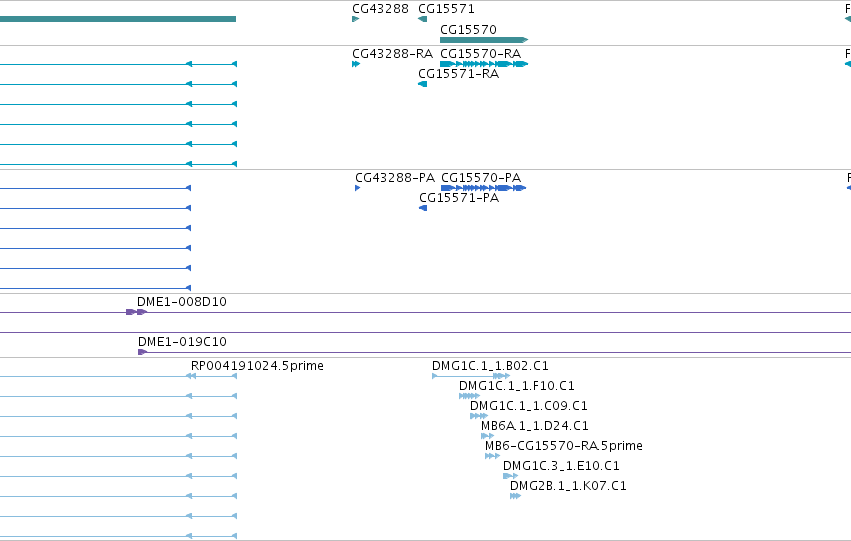Select the DMG1C.1_1.F10.C1 EST label
This screenshot has height=541, width=851.
point(517,386)
